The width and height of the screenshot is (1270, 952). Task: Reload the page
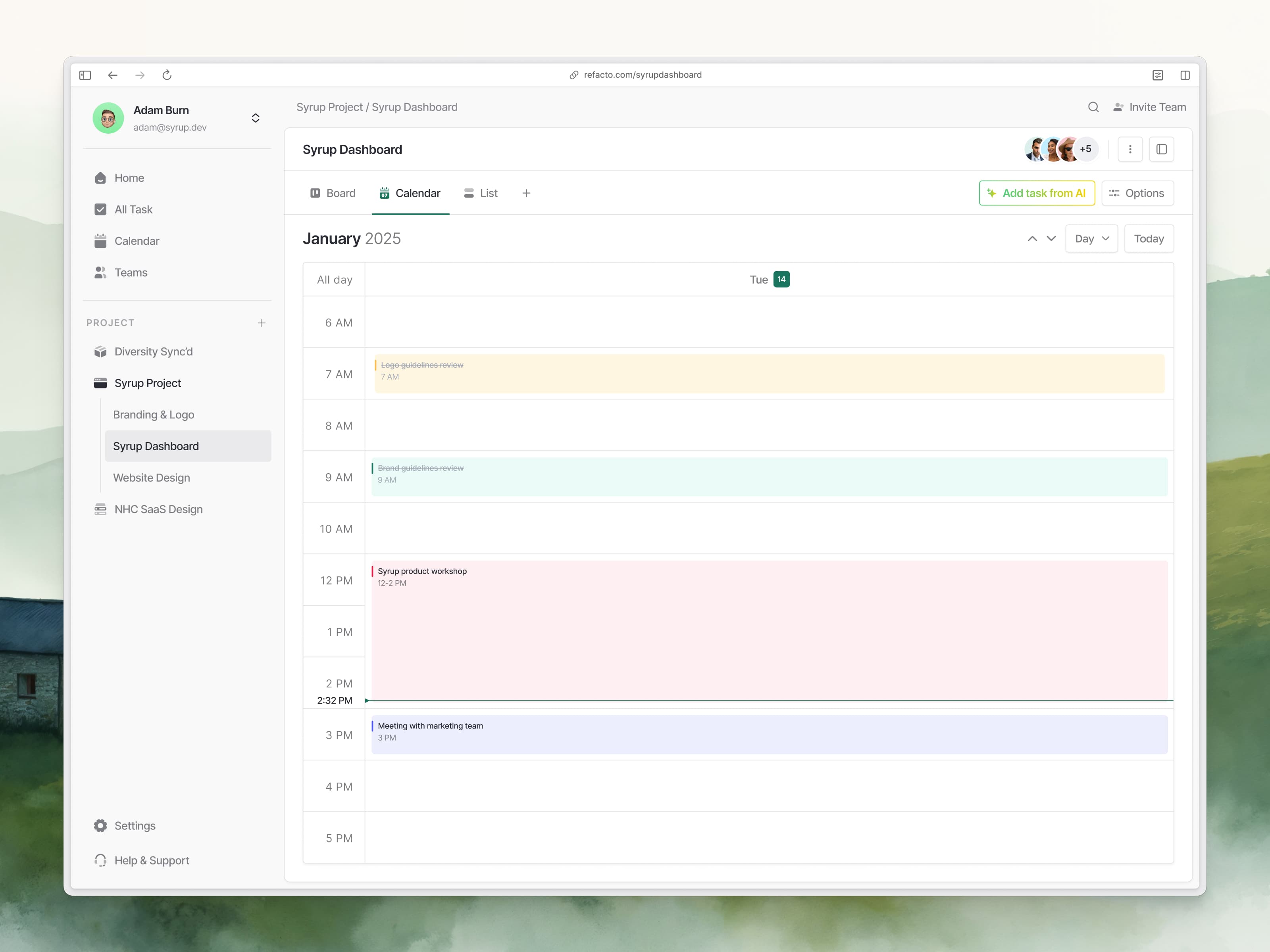[x=167, y=75]
